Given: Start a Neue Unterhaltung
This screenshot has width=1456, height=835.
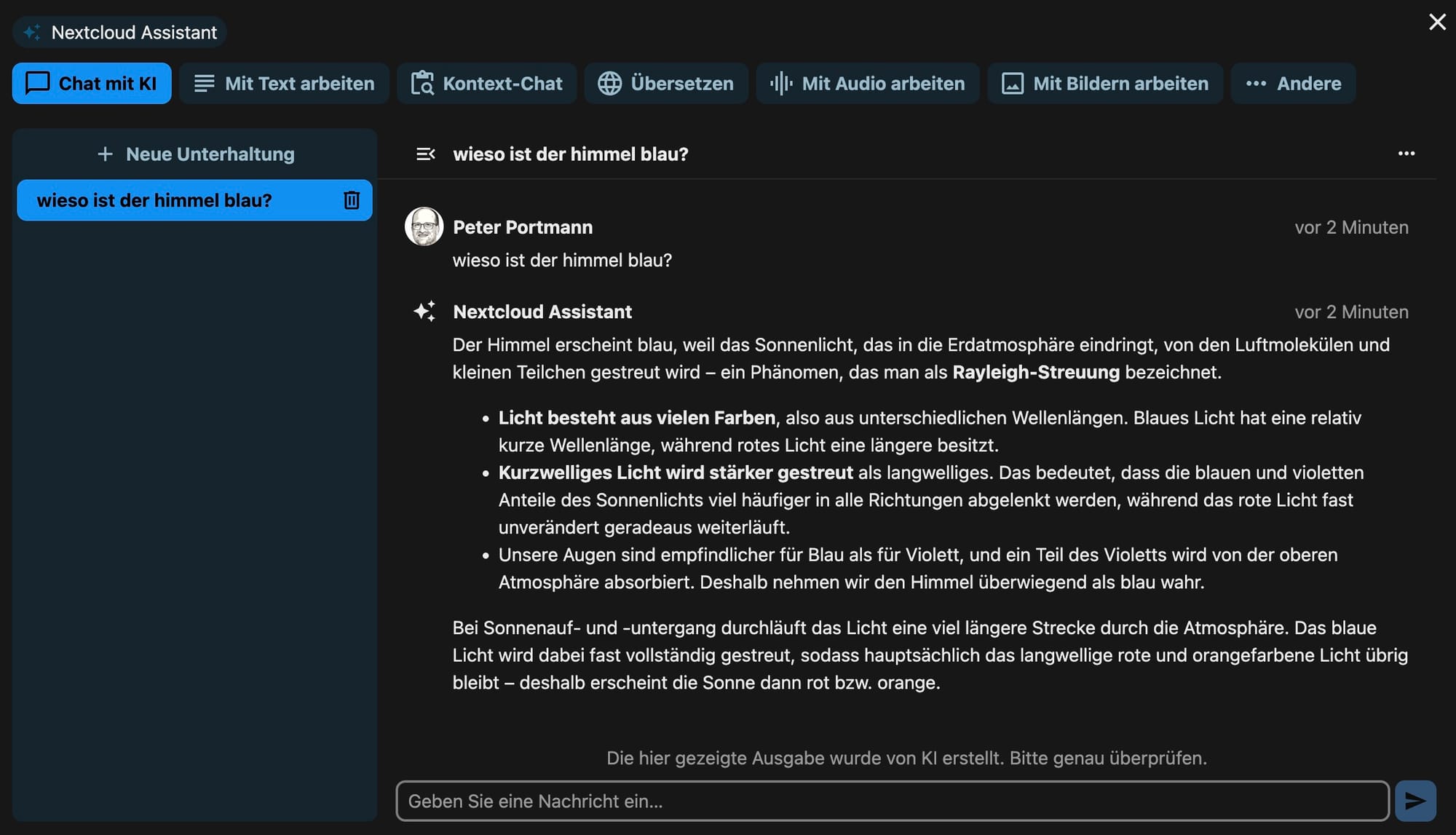Looking at the screenshot, I should point(195,154).
